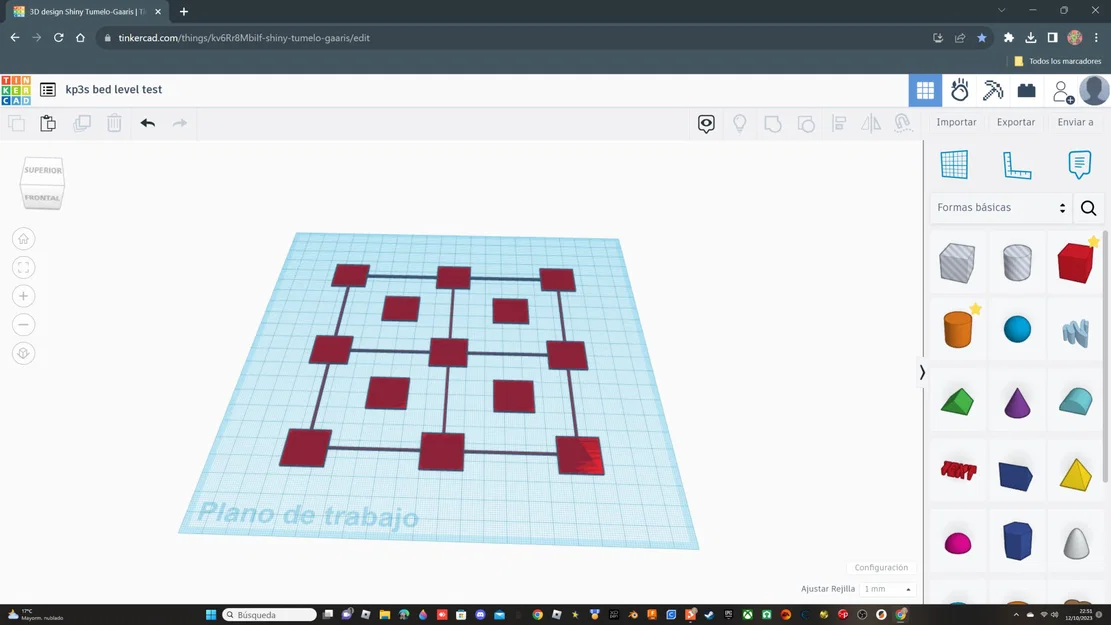Collapse the shapes panel chevron
Image resolution: width=1111 pixels, height=625 pixels.
922,372
